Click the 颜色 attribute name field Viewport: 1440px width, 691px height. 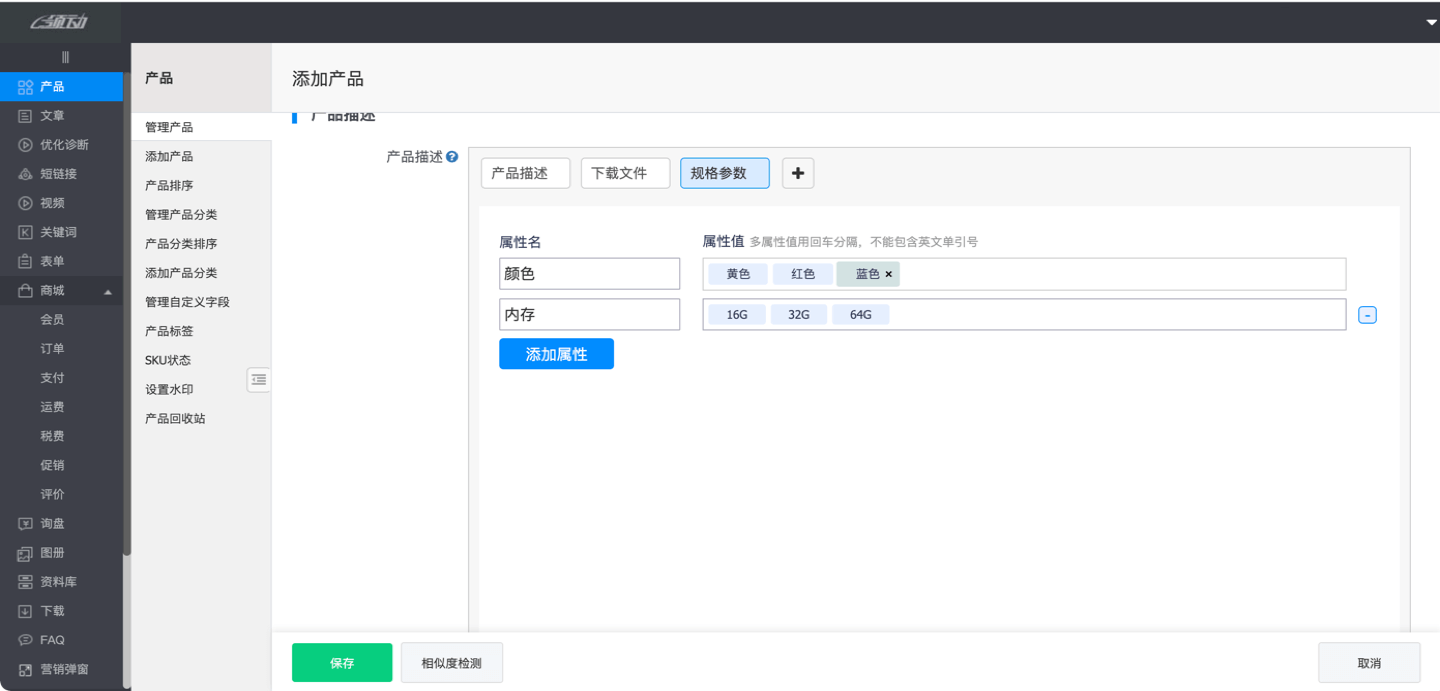(x=589, y=274)
